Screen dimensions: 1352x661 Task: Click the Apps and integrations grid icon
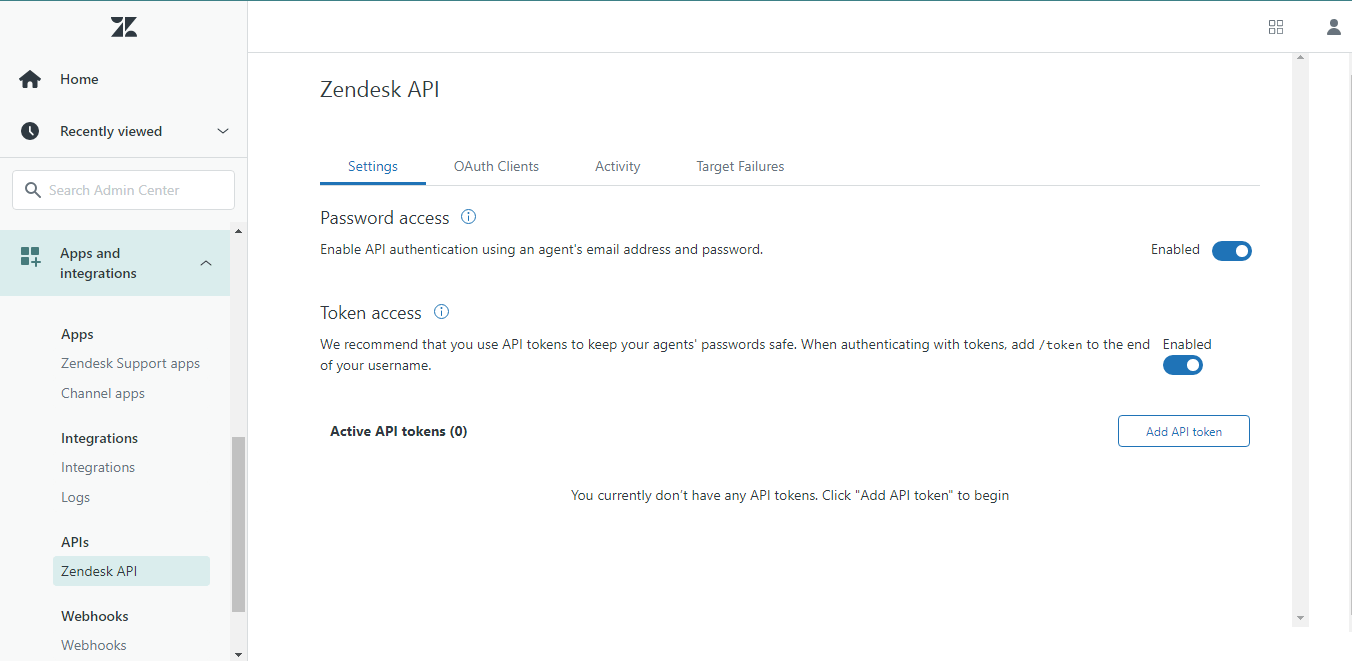pos(30,262)
